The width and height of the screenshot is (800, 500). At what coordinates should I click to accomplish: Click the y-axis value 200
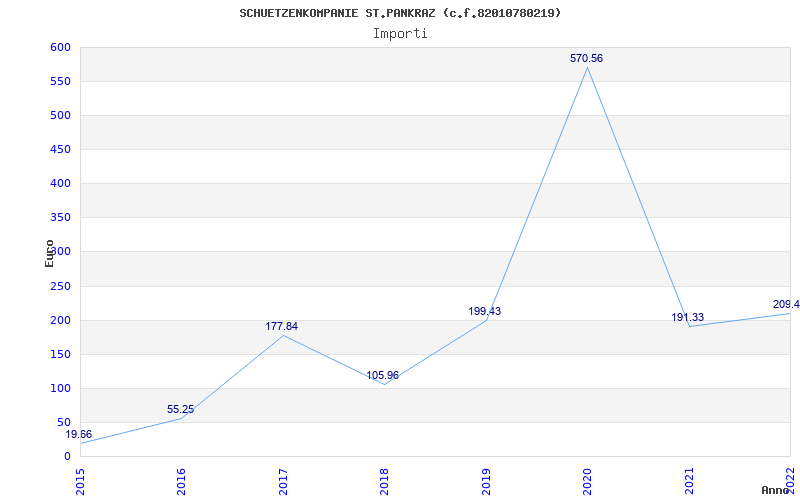tap(60, 320)
